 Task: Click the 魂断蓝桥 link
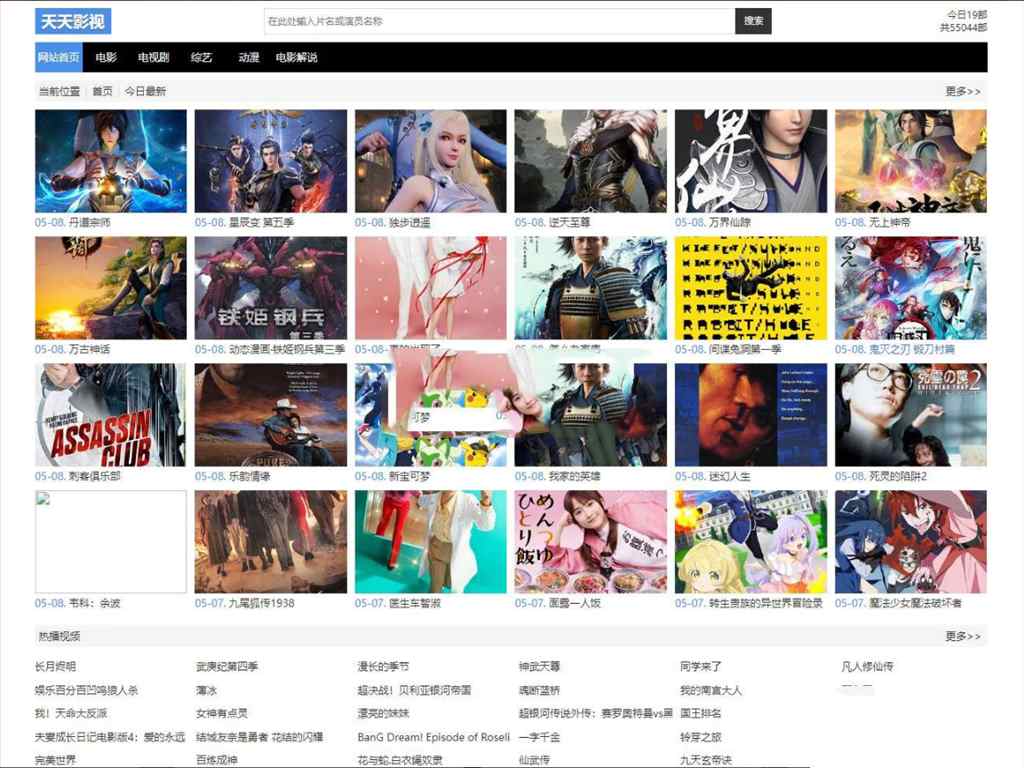coord(539,690)
